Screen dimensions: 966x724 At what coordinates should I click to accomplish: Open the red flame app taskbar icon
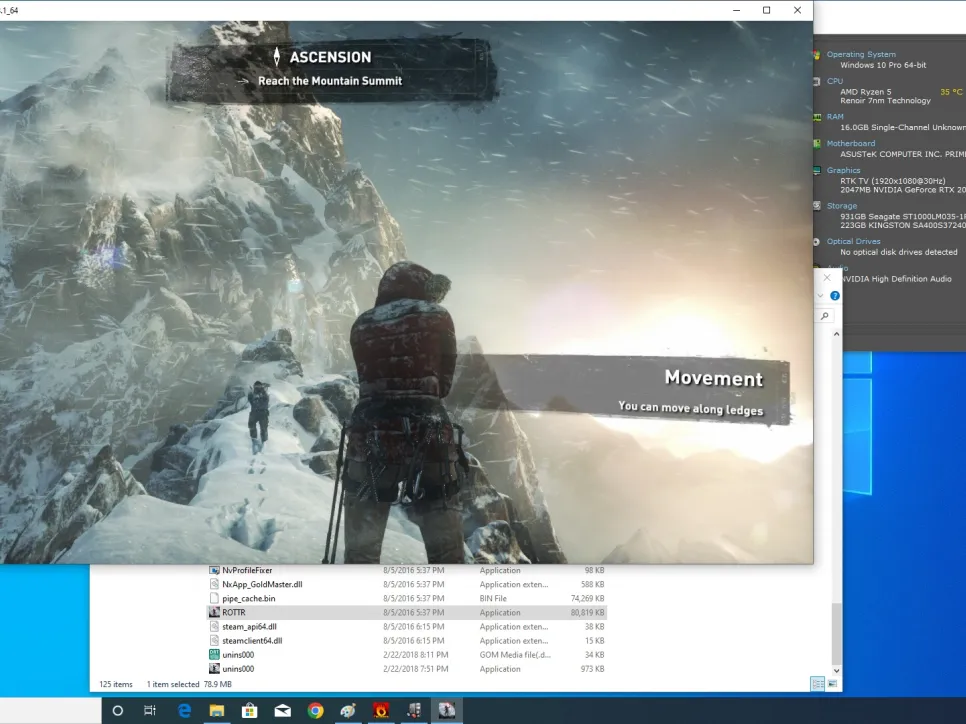coord(381,710)
